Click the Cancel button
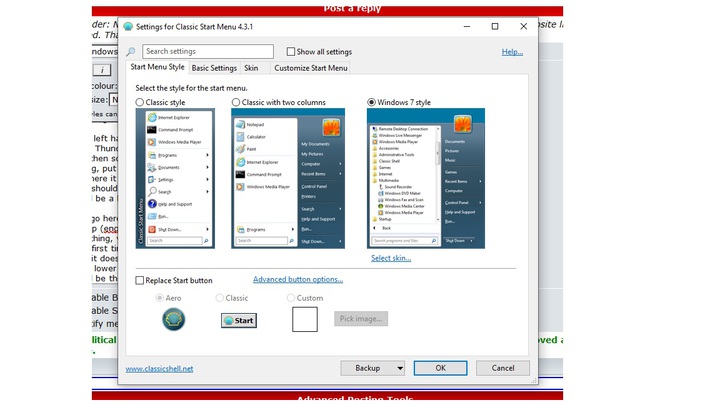This screenshot has width=720, height=405. (503, 368)
